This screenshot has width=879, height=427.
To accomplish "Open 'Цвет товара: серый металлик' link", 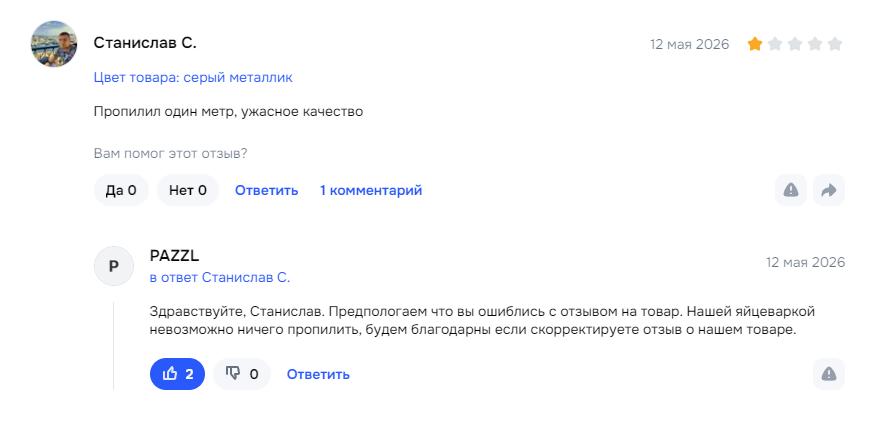I will [x=193, y=77].
